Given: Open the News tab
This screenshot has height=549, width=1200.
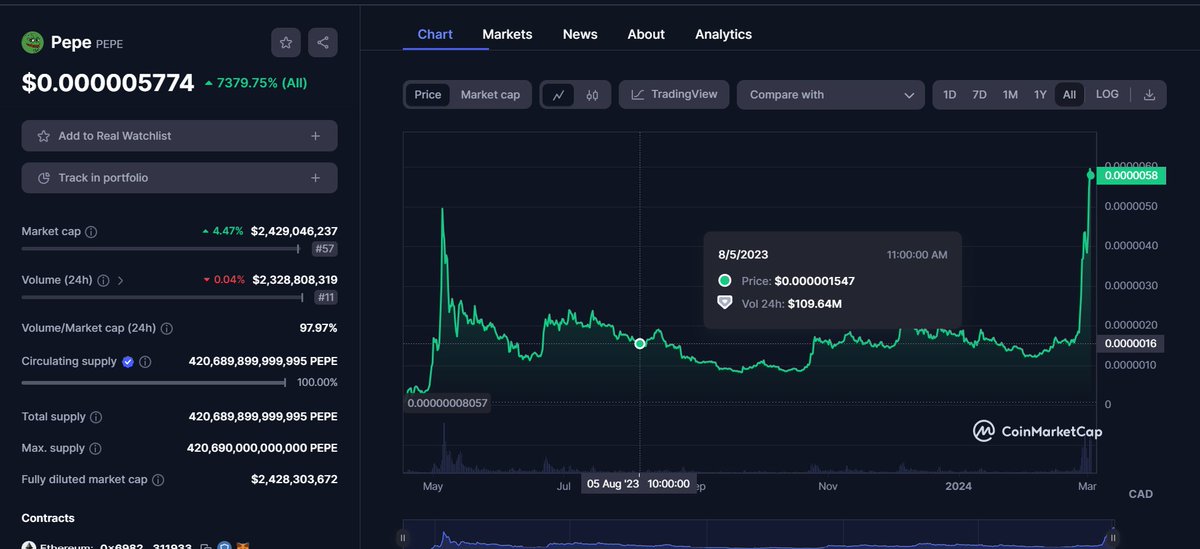Looking at the screenshot, I should [580, 34].
